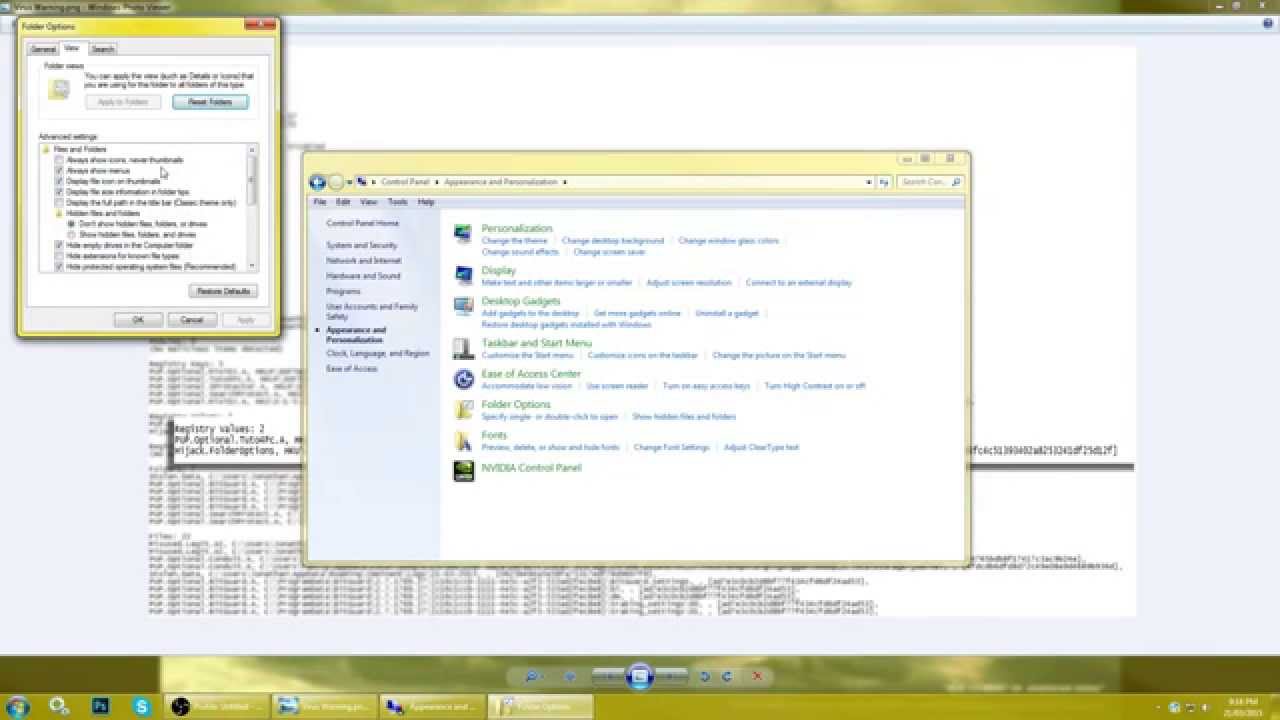
Task: Expand Appearance and Personalization breadcrumb arrow
Action: pyautogui.click(x=565, y=182)
